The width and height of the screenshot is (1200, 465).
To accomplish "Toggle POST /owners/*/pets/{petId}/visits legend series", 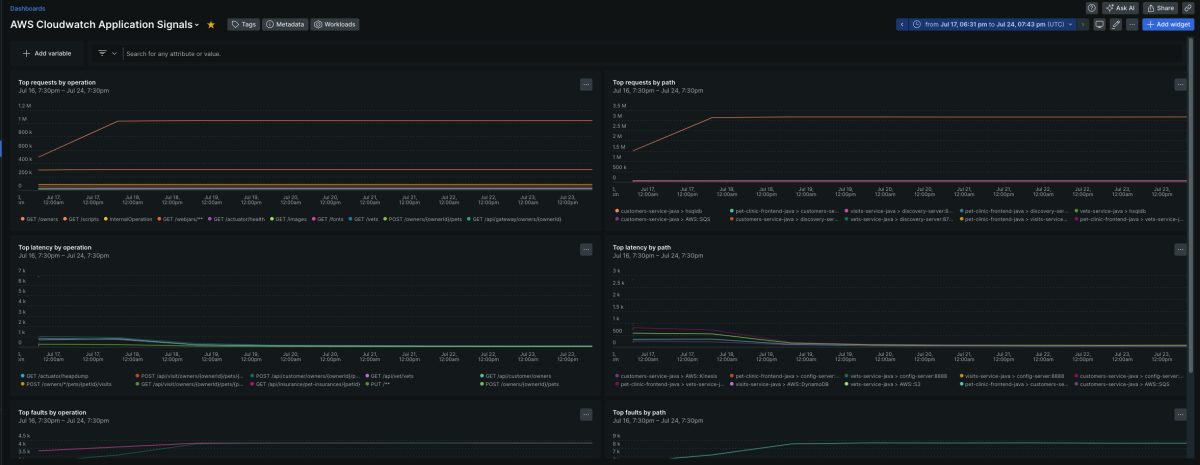I will tap(65, 383).
